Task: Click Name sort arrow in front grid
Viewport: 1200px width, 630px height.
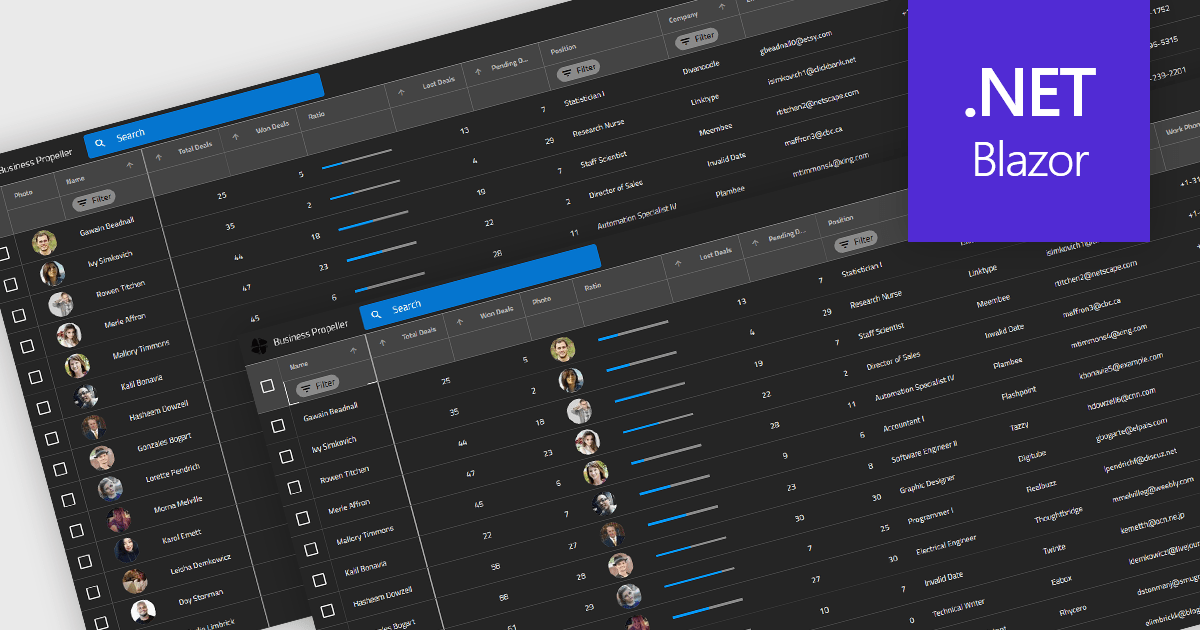Action: [x=353, y=352]
